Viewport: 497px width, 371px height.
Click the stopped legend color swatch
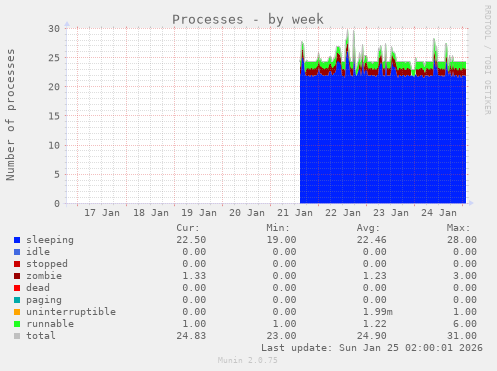pyautogui.click(x=17, y=264)
